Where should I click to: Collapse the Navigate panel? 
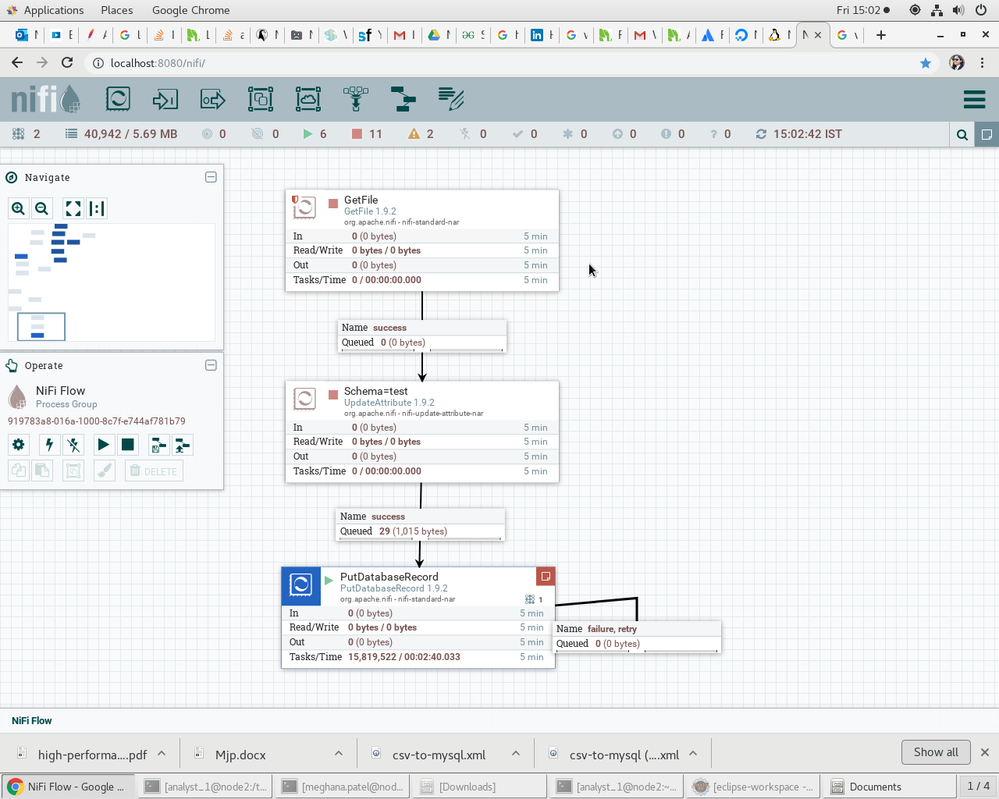211,177
